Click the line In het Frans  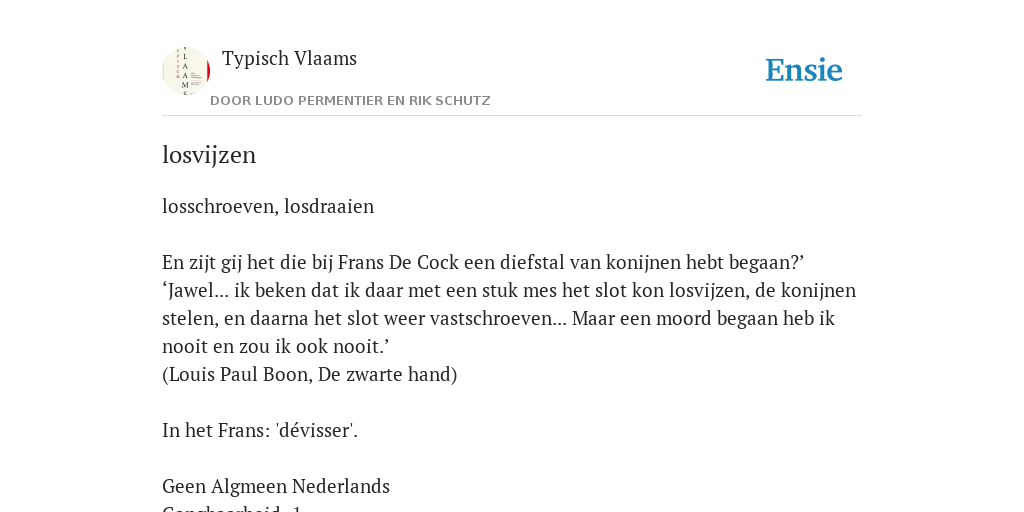(260, 431)
